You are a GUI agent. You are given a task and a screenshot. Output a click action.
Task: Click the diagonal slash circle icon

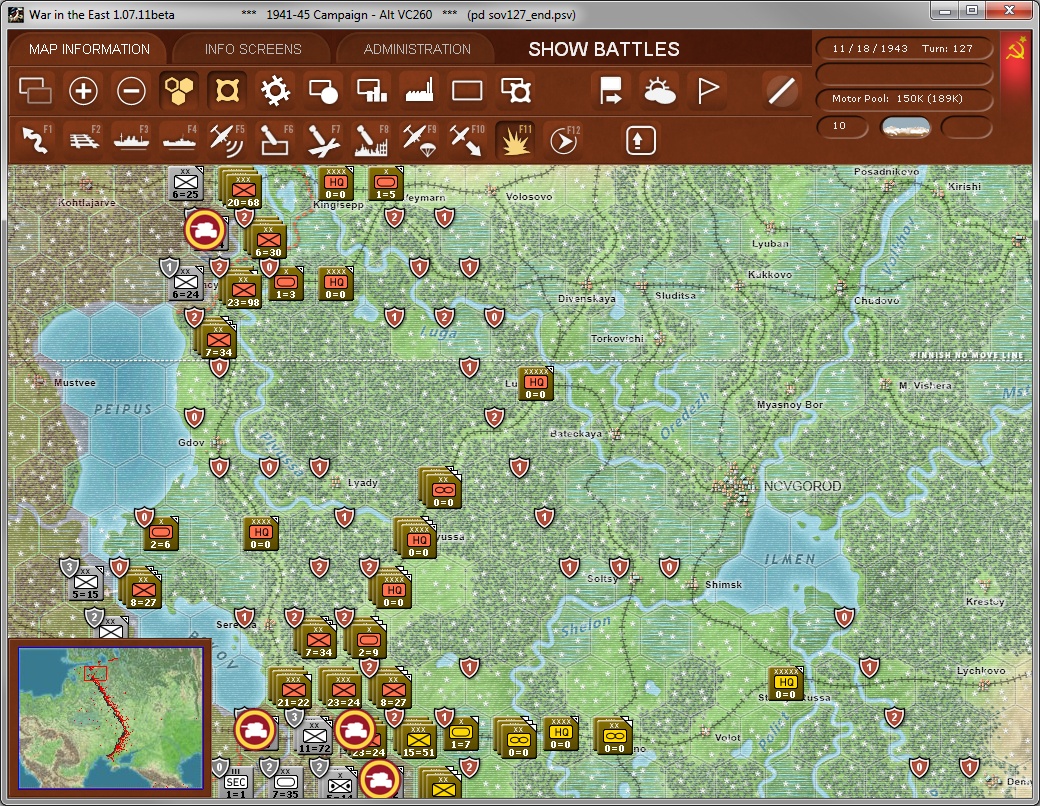point(781,91)
